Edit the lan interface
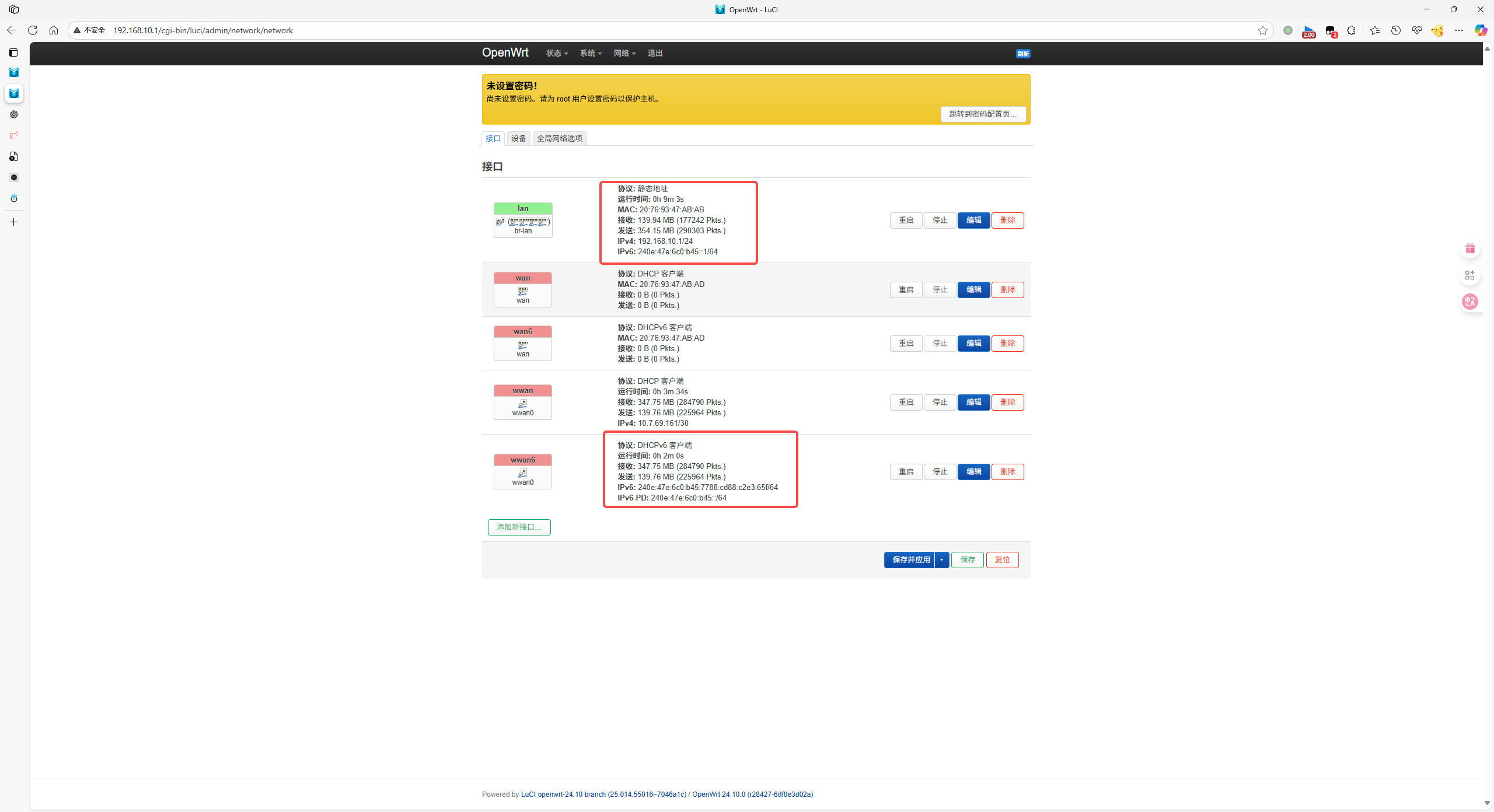The height and width of the screenshot is (812, 1494). (973, 220)
